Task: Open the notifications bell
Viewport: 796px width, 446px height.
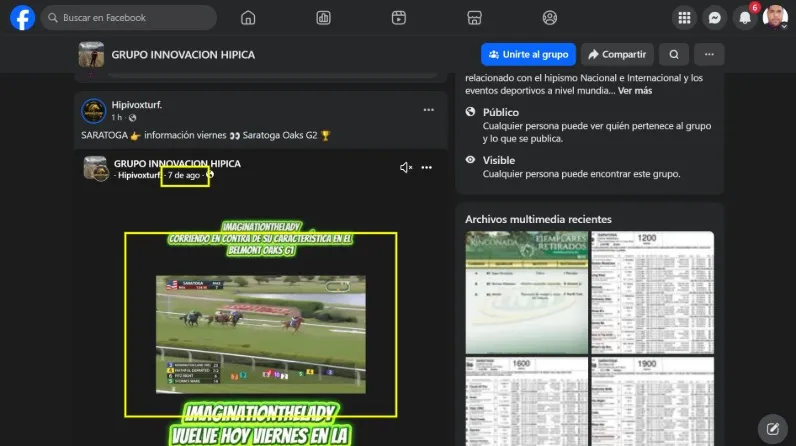Action: [745, 18]
